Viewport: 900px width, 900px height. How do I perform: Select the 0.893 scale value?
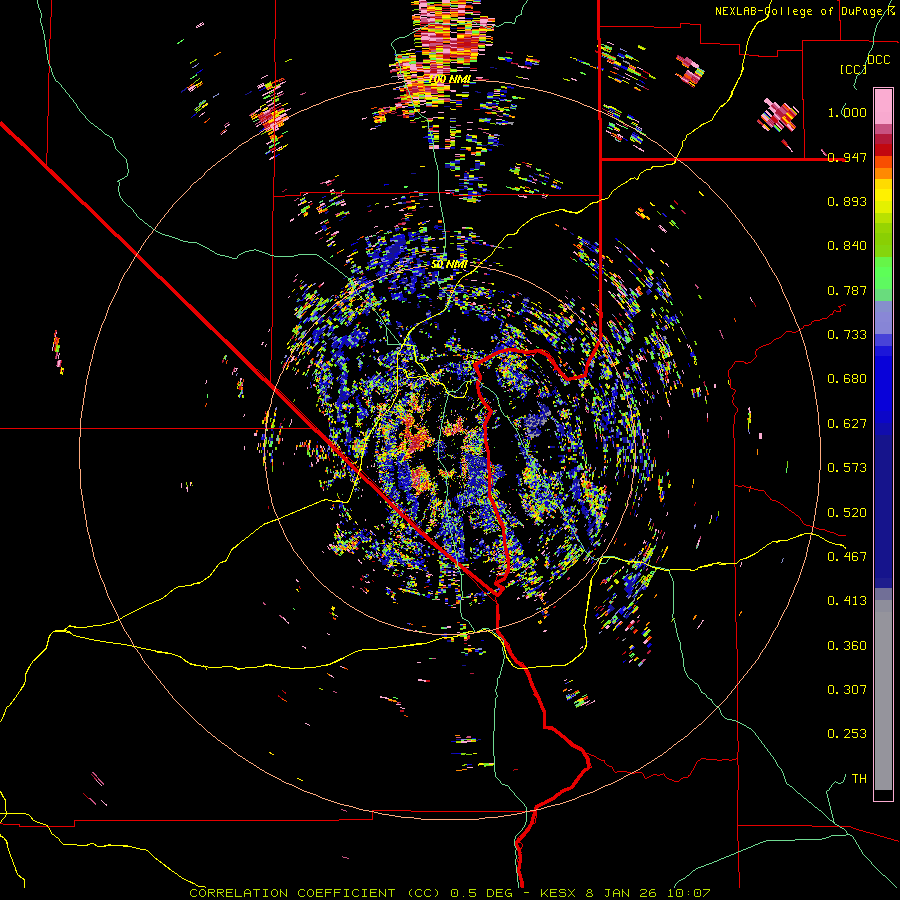point(847,201)
